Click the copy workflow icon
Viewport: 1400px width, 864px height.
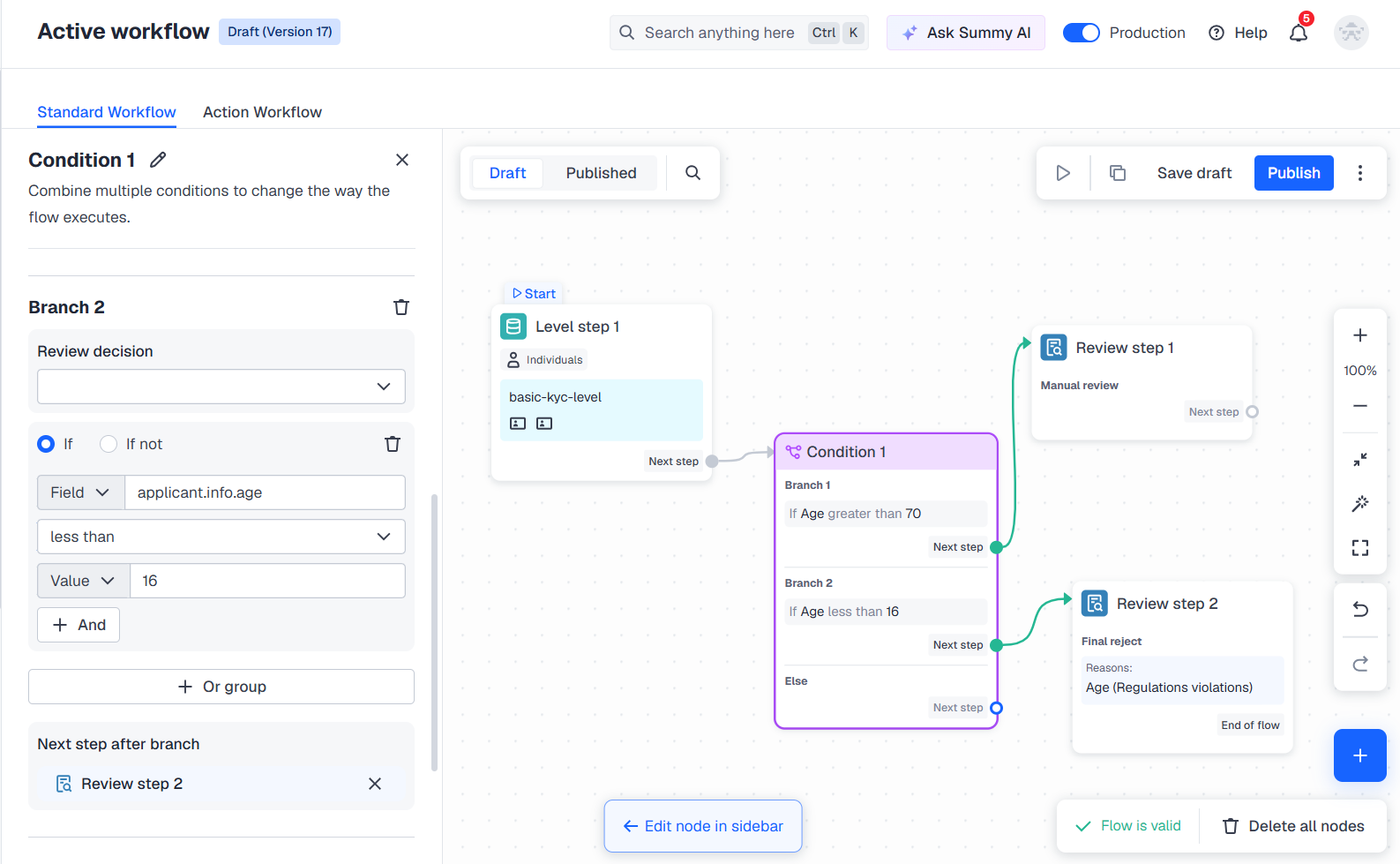click(1118, 173)
